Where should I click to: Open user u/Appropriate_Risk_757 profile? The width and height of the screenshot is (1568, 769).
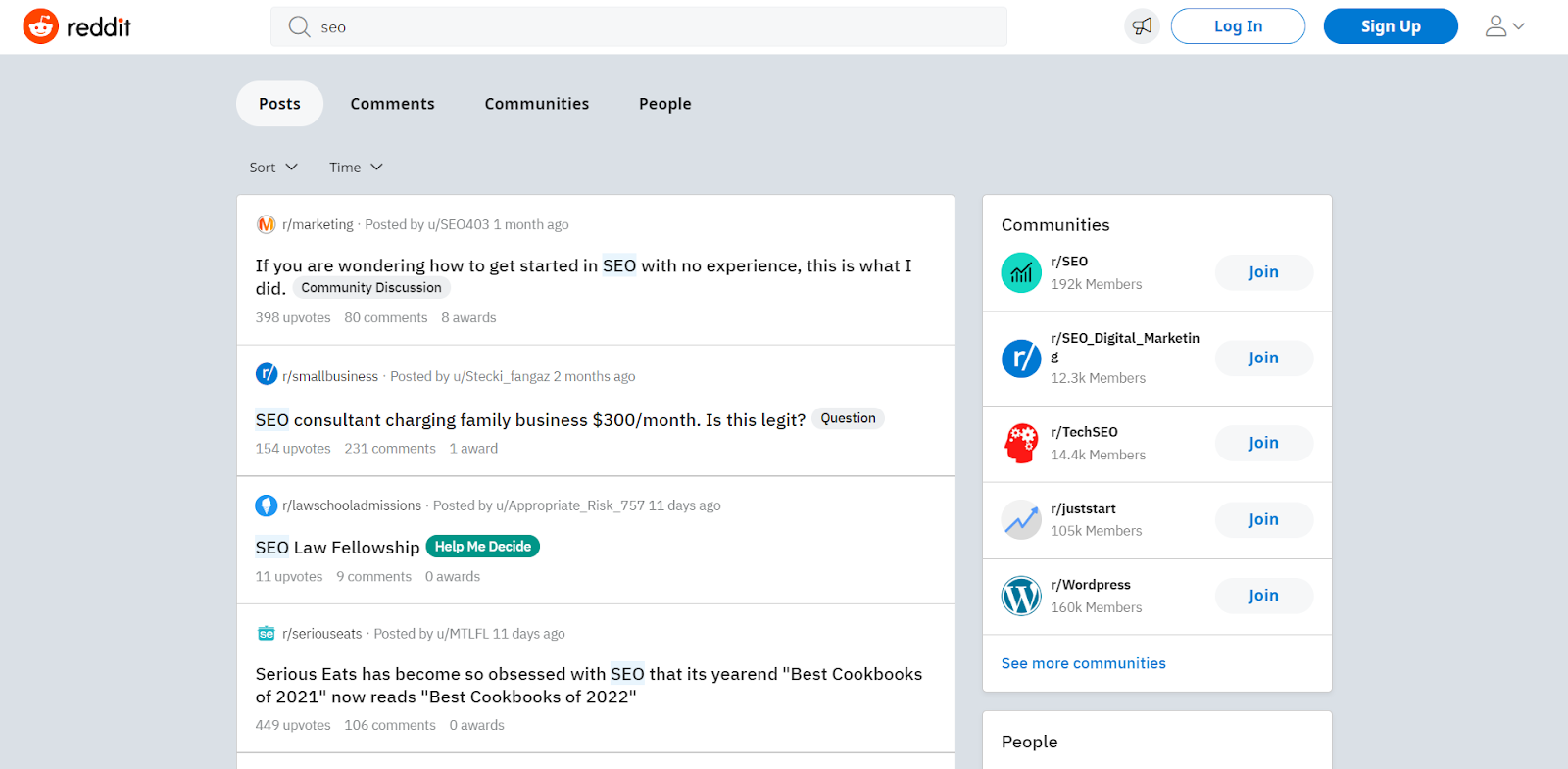coord(570,505)
